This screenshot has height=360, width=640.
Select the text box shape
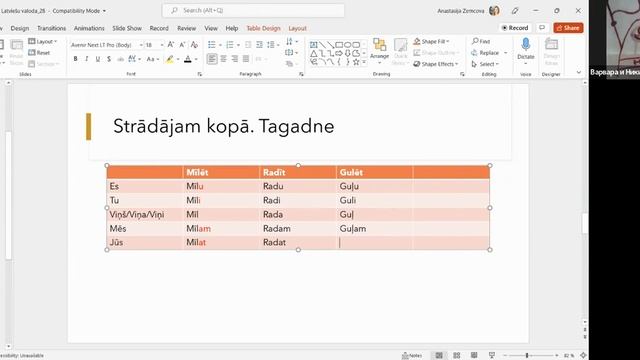click(x=313, y=44)
